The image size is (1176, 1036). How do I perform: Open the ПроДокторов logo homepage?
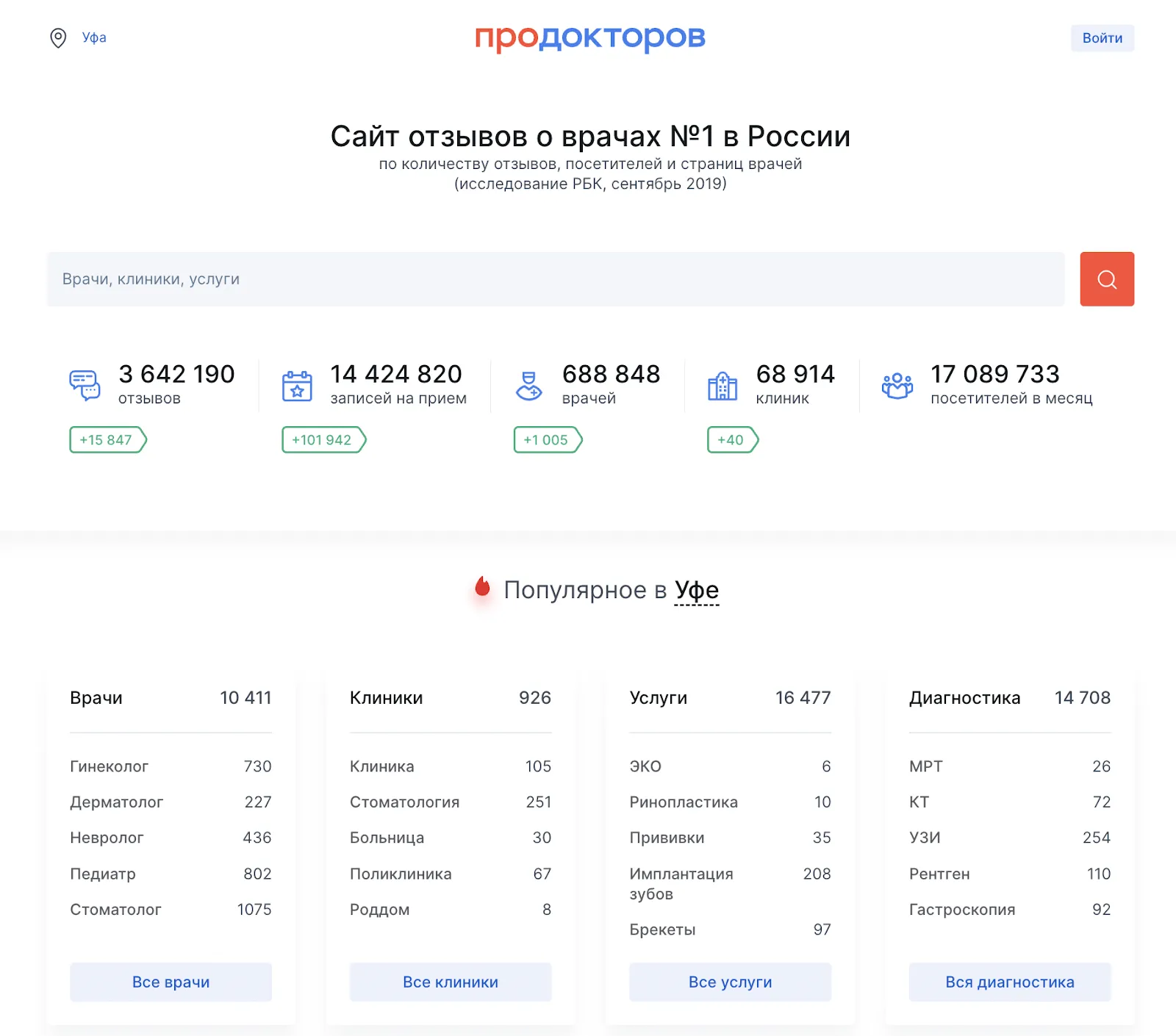coord(589,37)
